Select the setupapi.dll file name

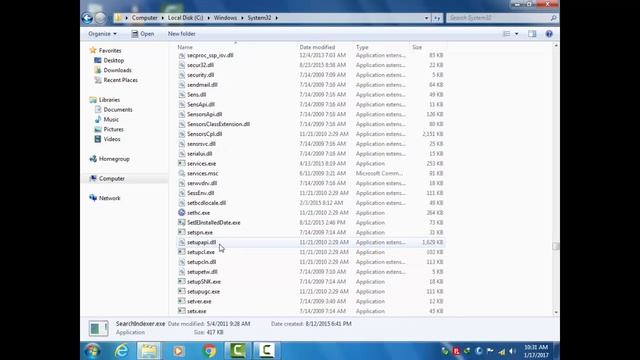point(202,242)
